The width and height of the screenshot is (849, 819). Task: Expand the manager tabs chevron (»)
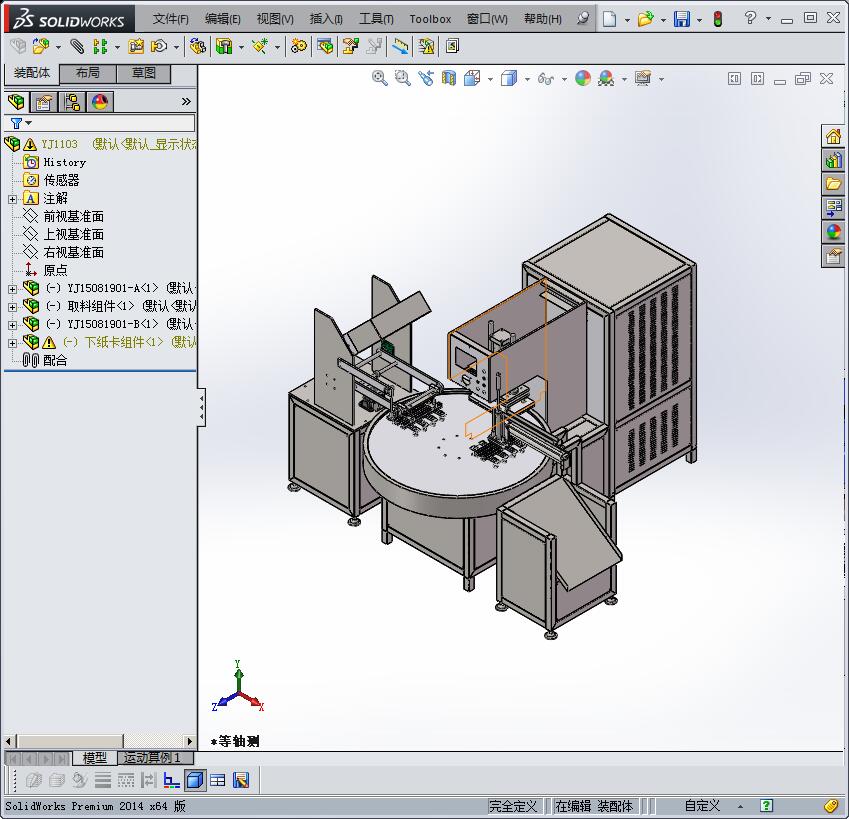click(x=186, y=101)
